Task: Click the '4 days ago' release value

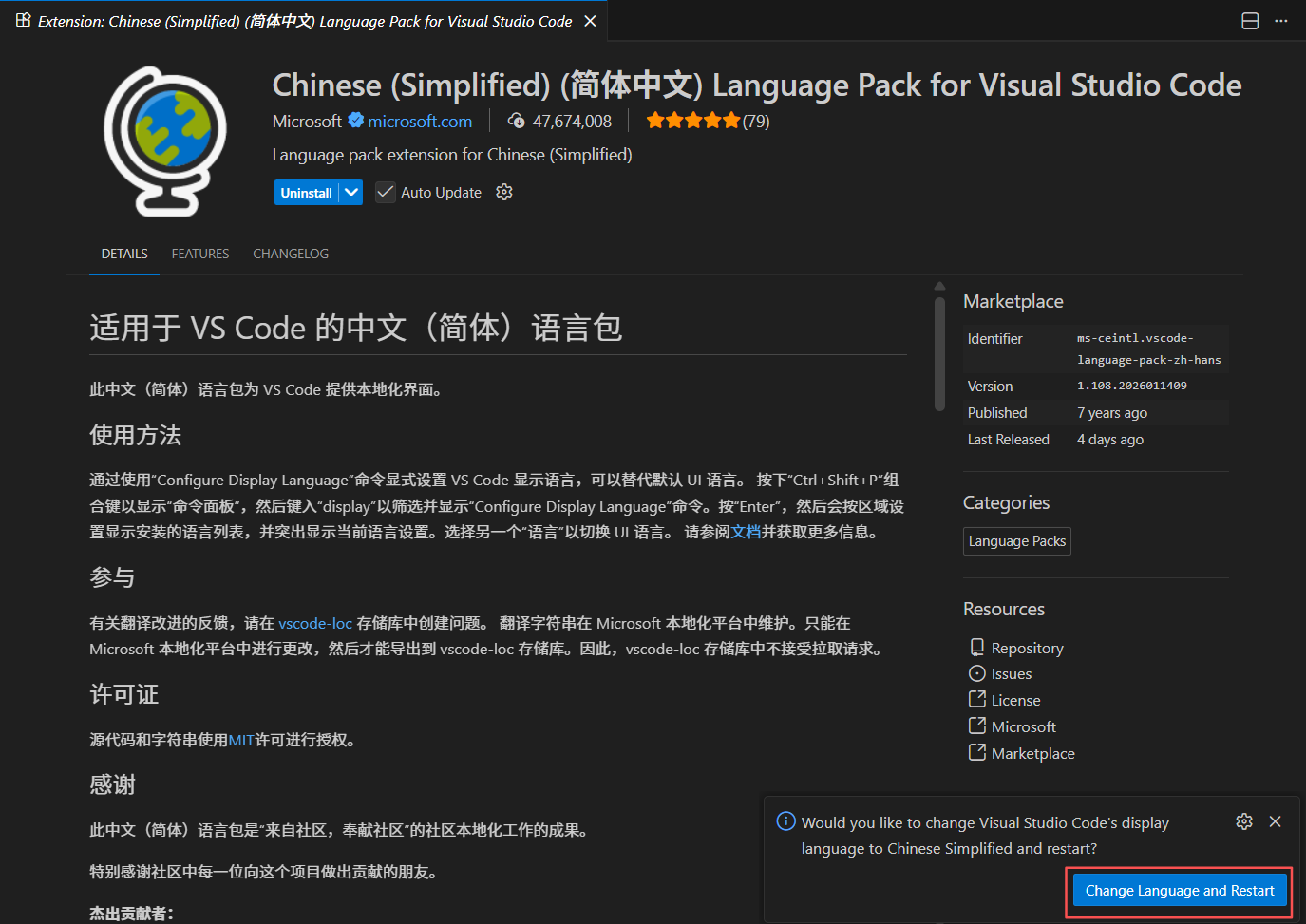Action: click(1110, 440)
